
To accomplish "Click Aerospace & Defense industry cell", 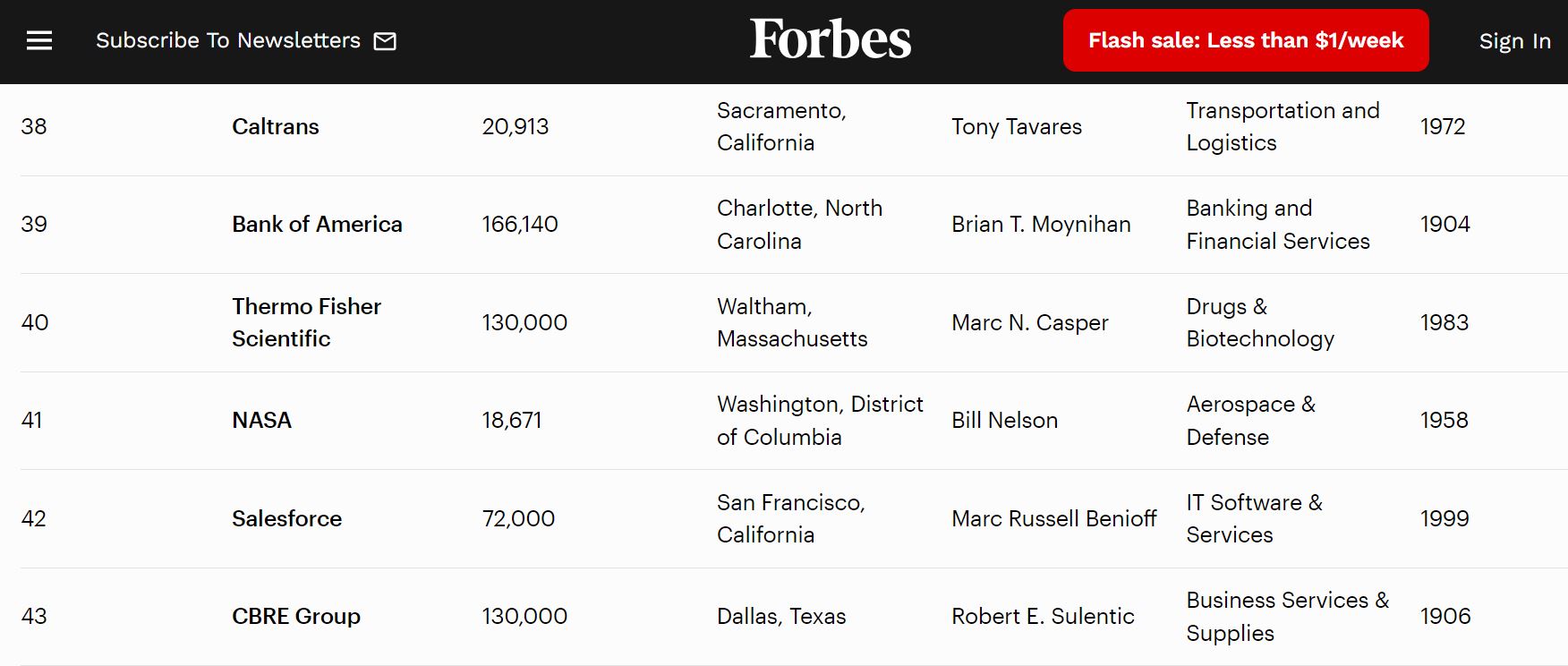I will click(x=1250, y=420).
